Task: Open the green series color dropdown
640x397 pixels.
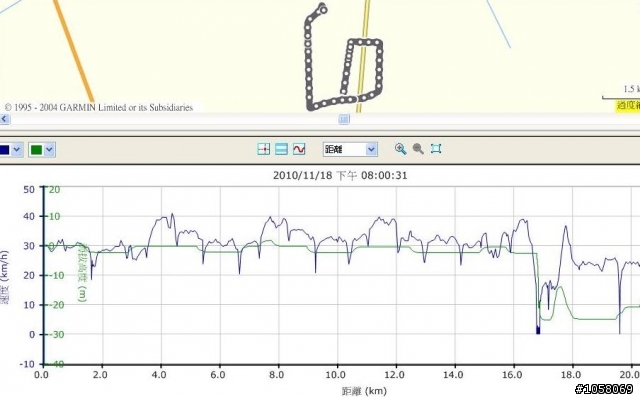Action: click(49, 150)
